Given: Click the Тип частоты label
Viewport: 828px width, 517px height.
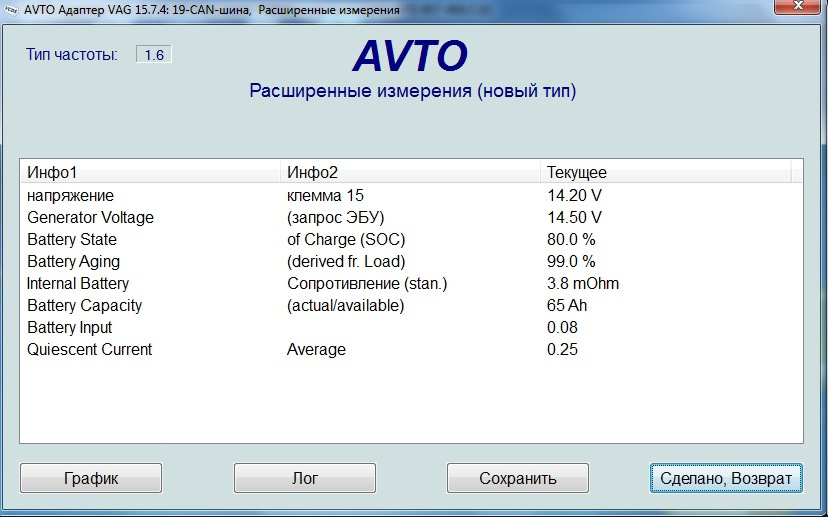Looking at the screenshot, I should [72, 54].
